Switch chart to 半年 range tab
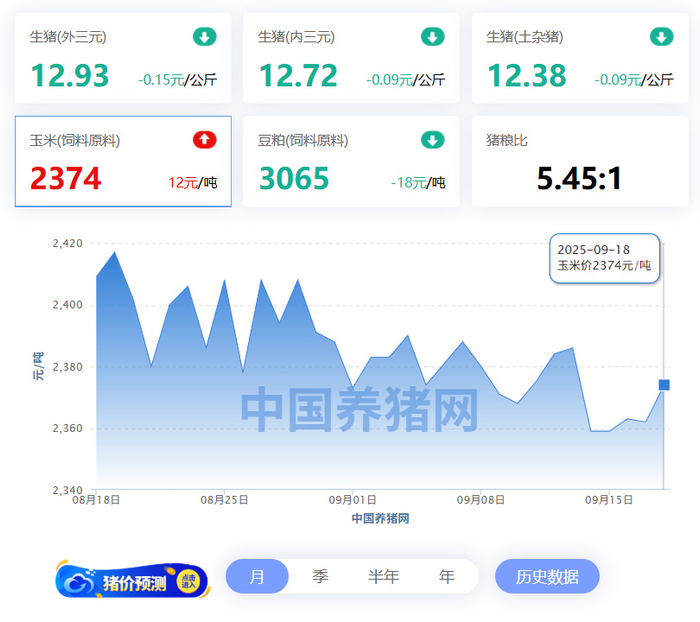This screenshot has width=700, height=622. 383,576
